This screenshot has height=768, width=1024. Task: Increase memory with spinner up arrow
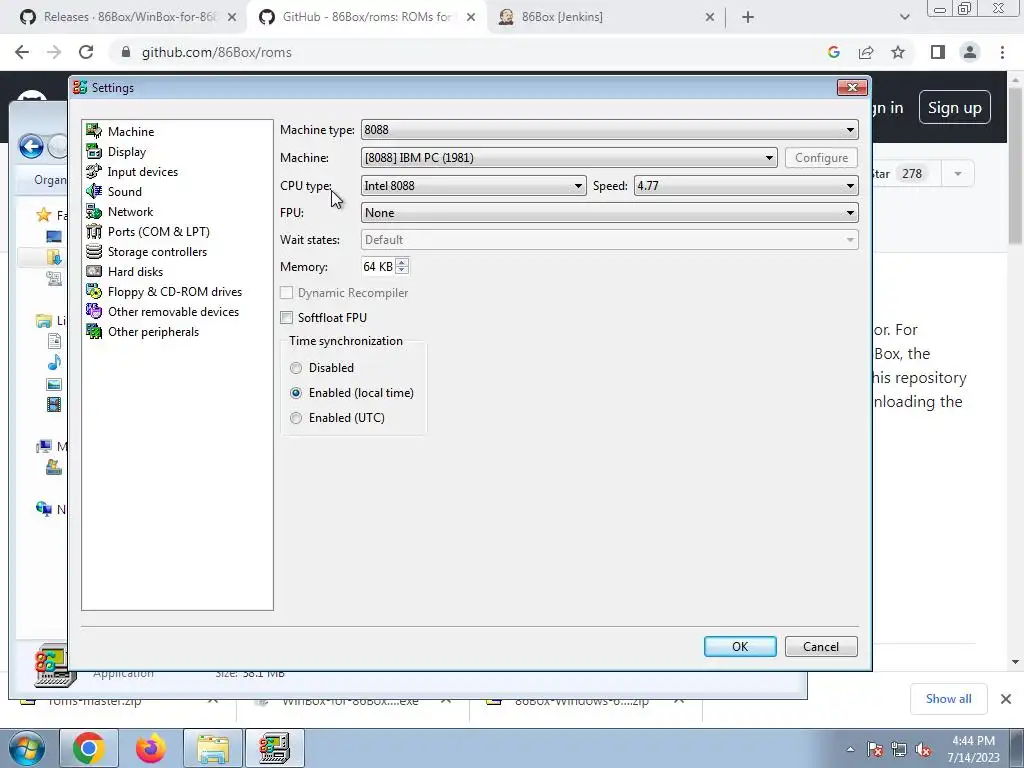click(402, 263)
